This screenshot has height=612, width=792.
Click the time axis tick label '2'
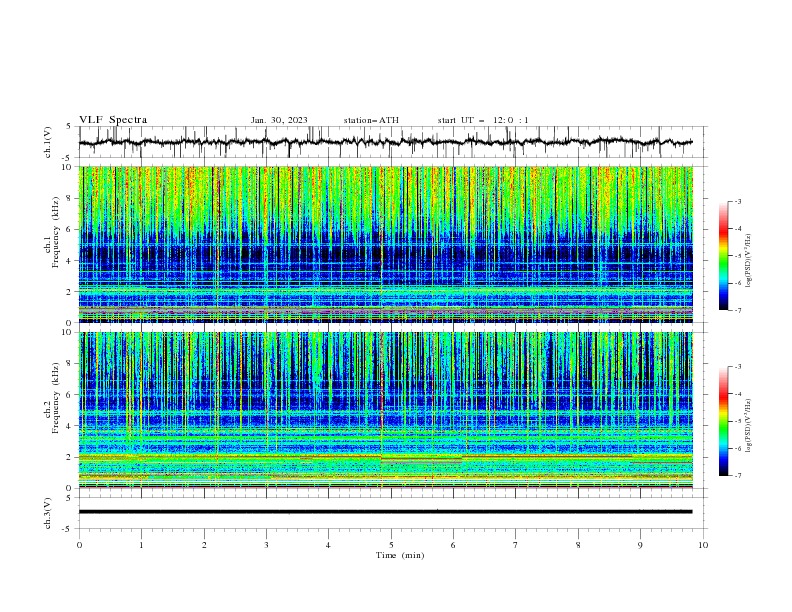204,545
